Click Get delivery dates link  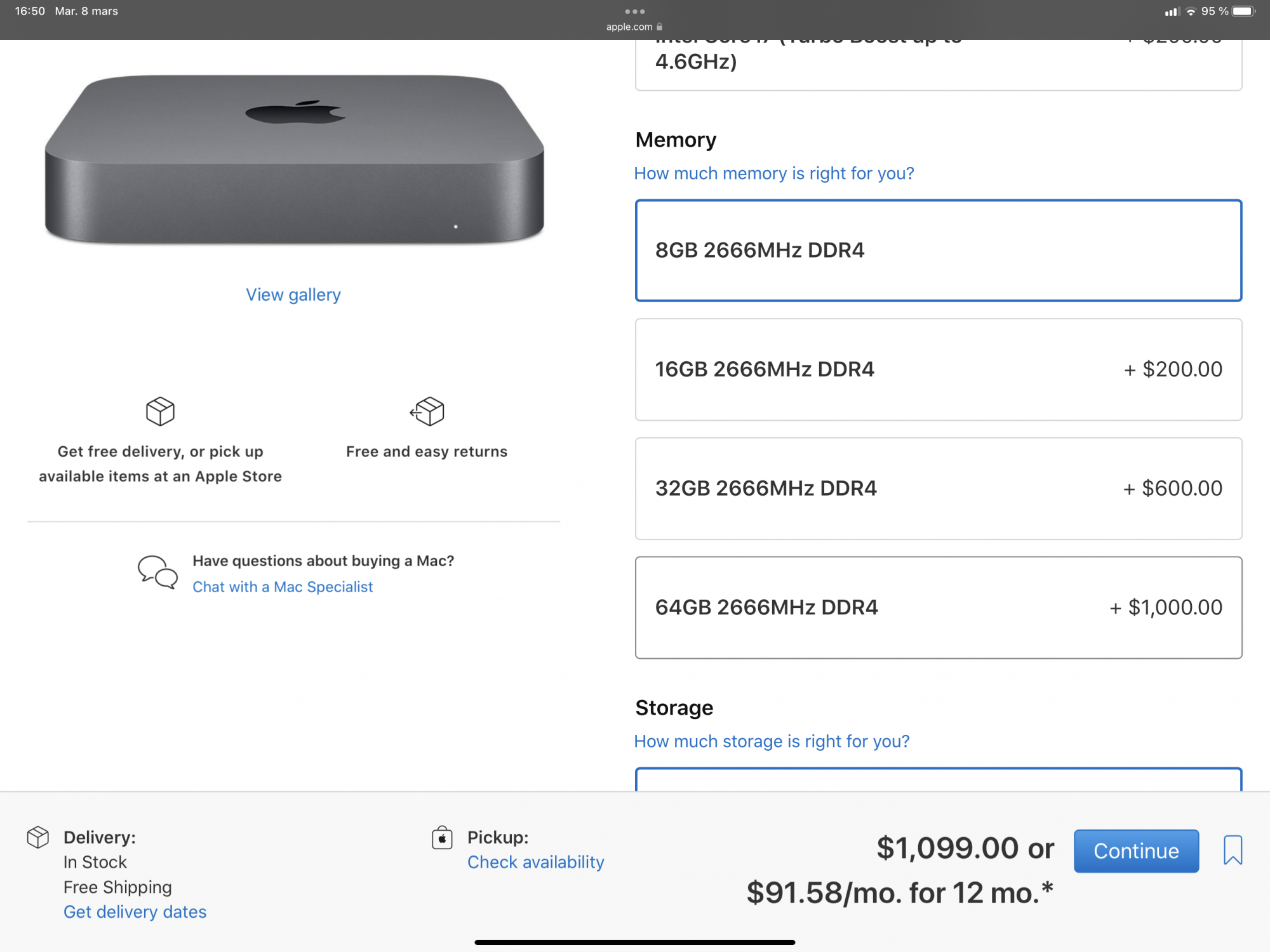click(x=135, y=912)
